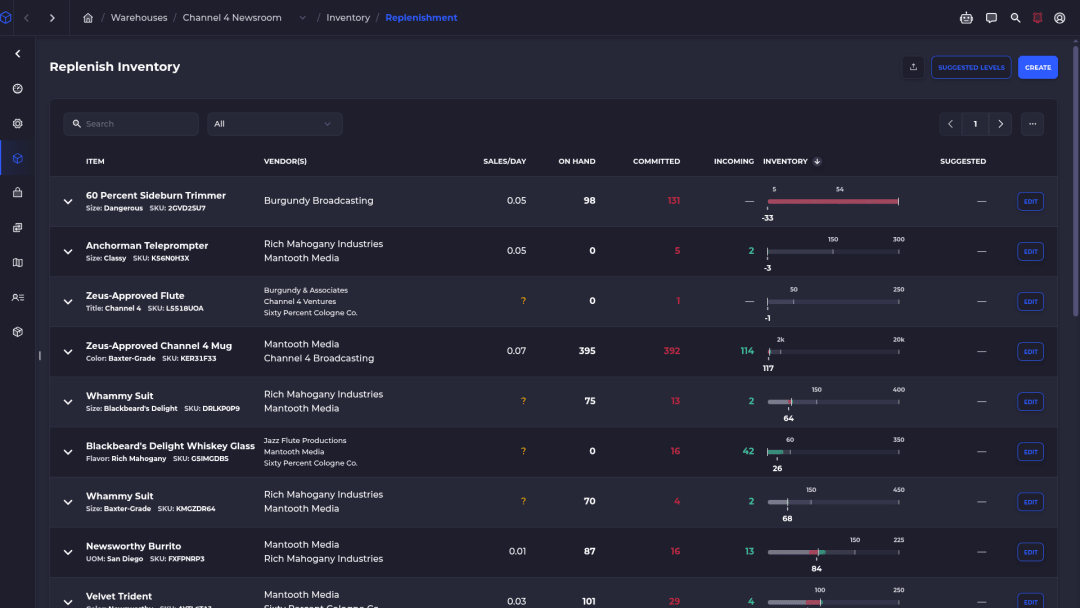Sort by the Item column header

(x=95, y=162)
